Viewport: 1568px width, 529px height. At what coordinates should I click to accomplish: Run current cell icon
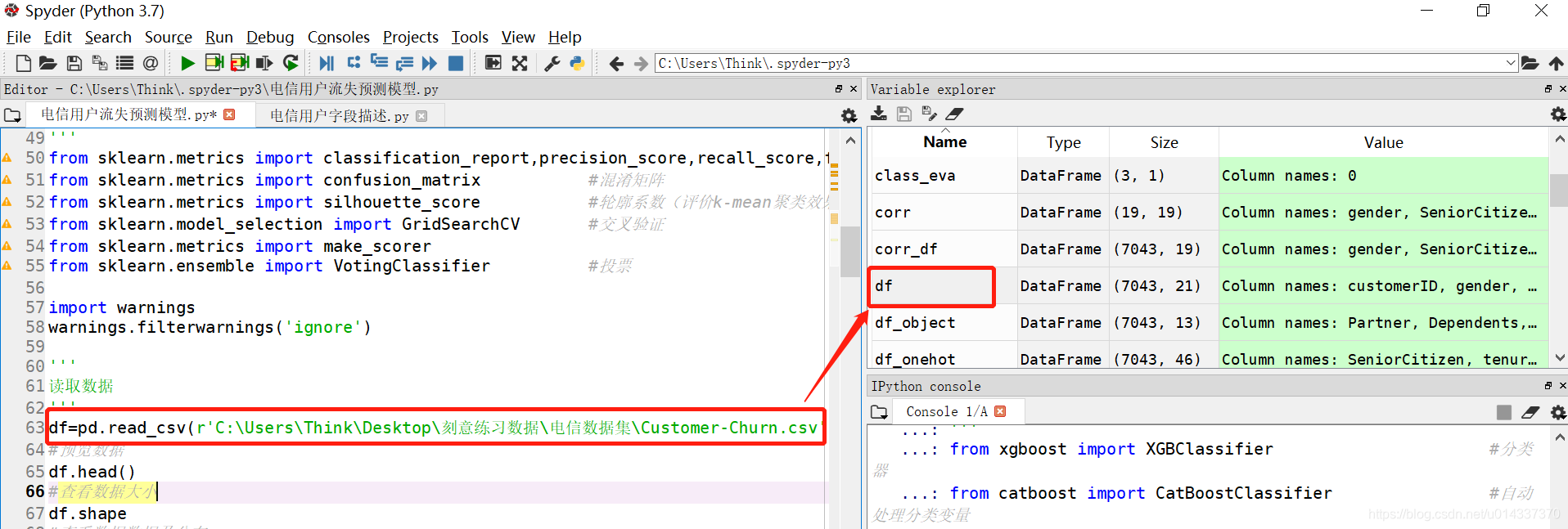[214, 63]
